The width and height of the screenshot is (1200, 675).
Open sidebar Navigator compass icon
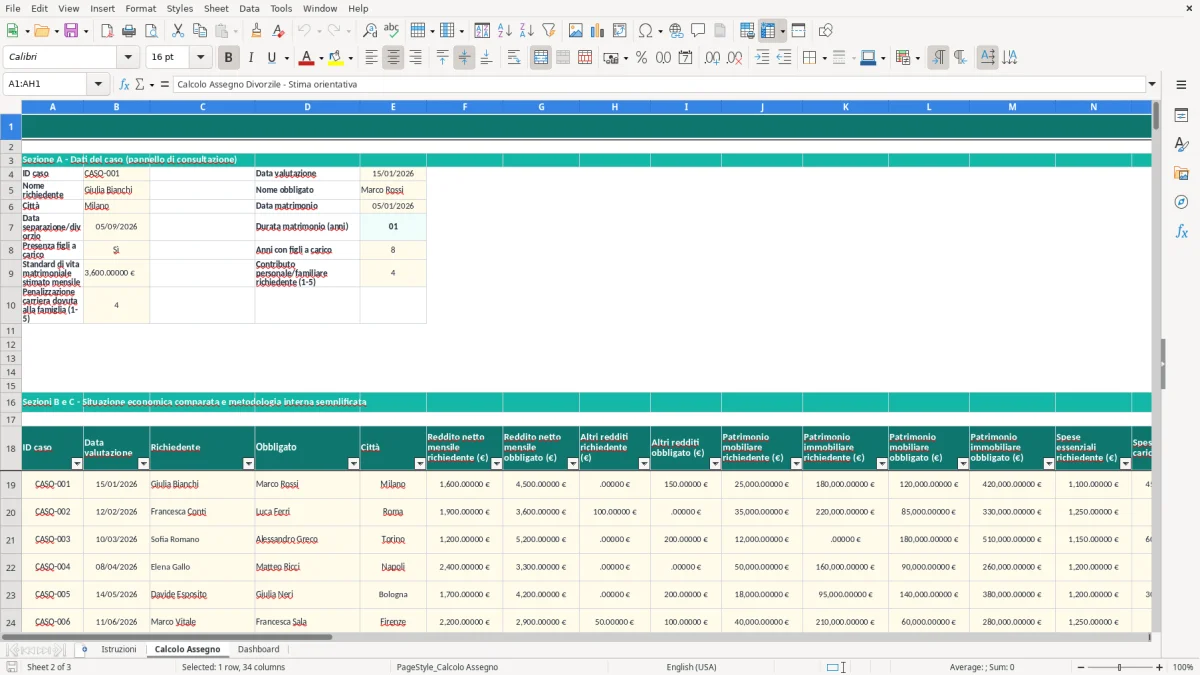(1181, 202)
